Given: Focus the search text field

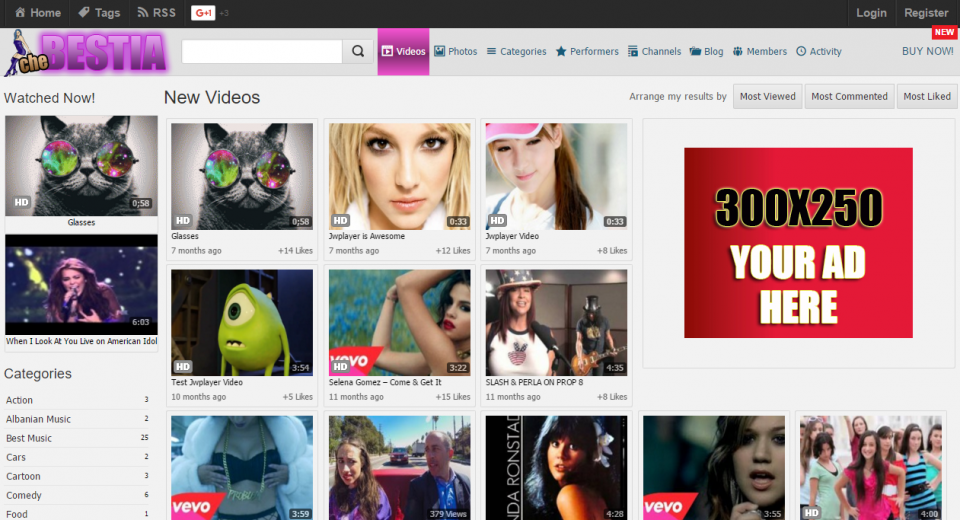Looking at the screenshot, I should pos(262,51).
